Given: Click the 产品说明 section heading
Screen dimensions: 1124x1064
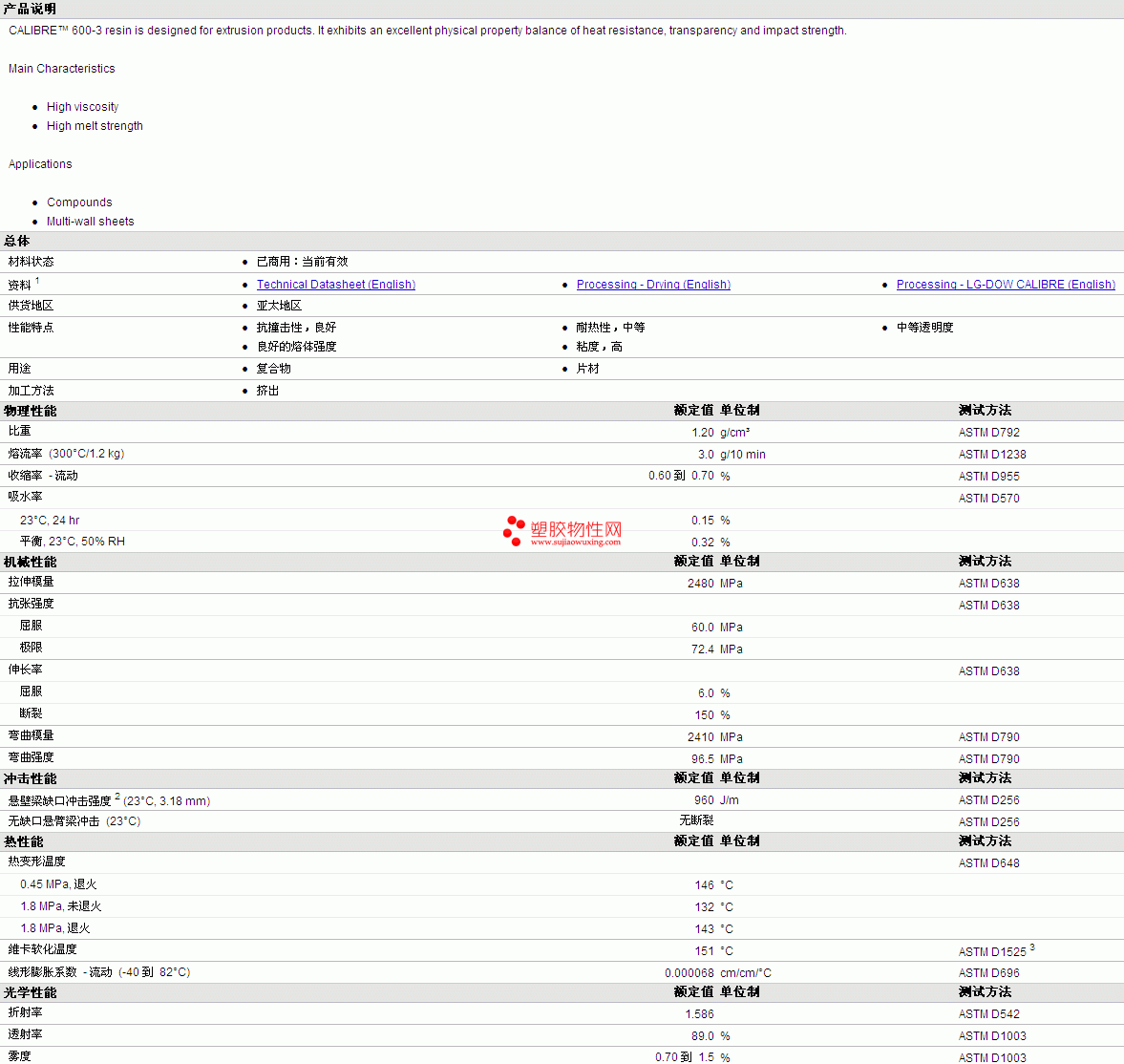Looking at the screenshot, I should [x=31, y=9].
